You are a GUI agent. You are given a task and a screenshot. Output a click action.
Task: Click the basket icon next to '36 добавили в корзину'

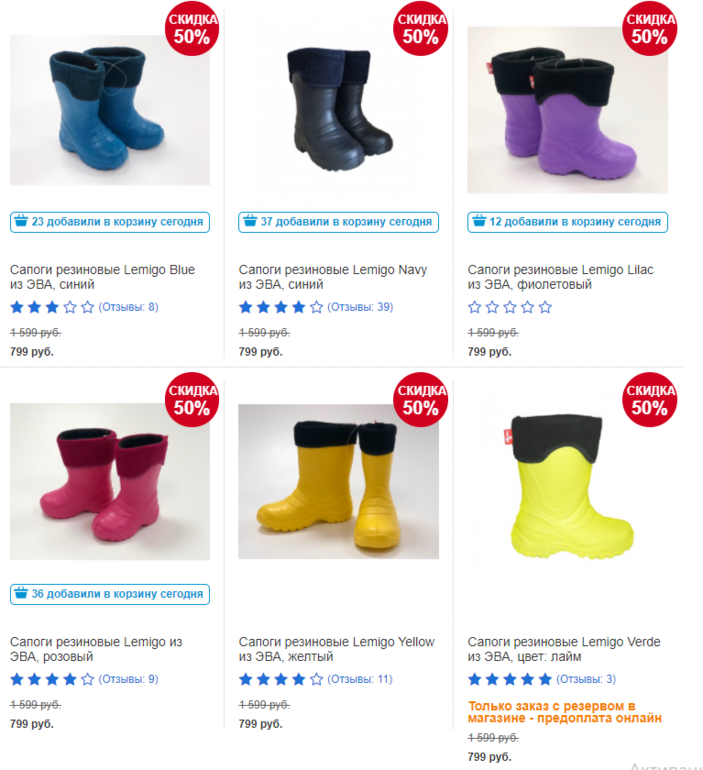click(x=21, y=593)
